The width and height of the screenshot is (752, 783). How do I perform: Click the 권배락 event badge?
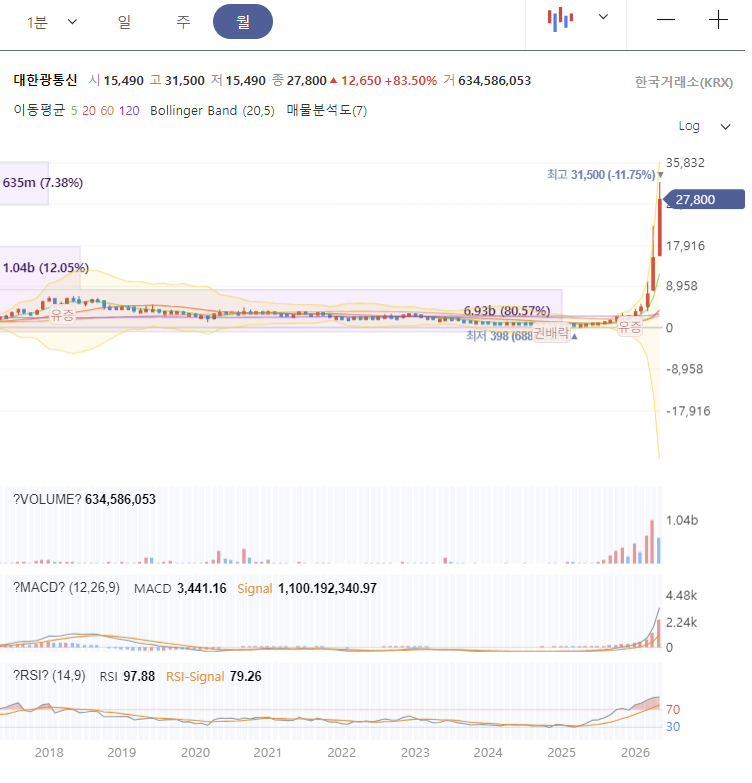[x=551, y=333]
